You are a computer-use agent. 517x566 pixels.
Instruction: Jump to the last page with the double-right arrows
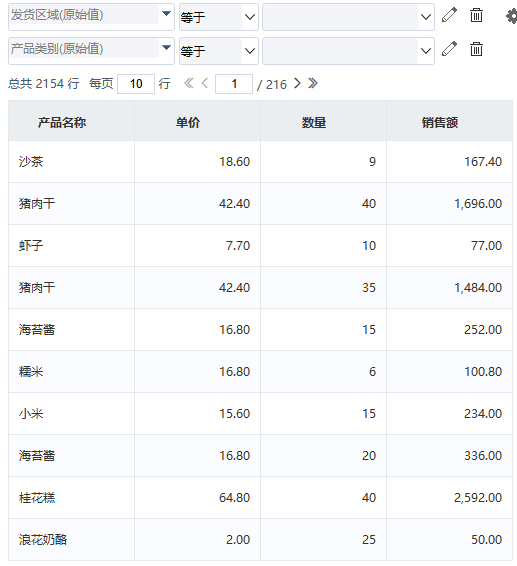tap(313, 84)
